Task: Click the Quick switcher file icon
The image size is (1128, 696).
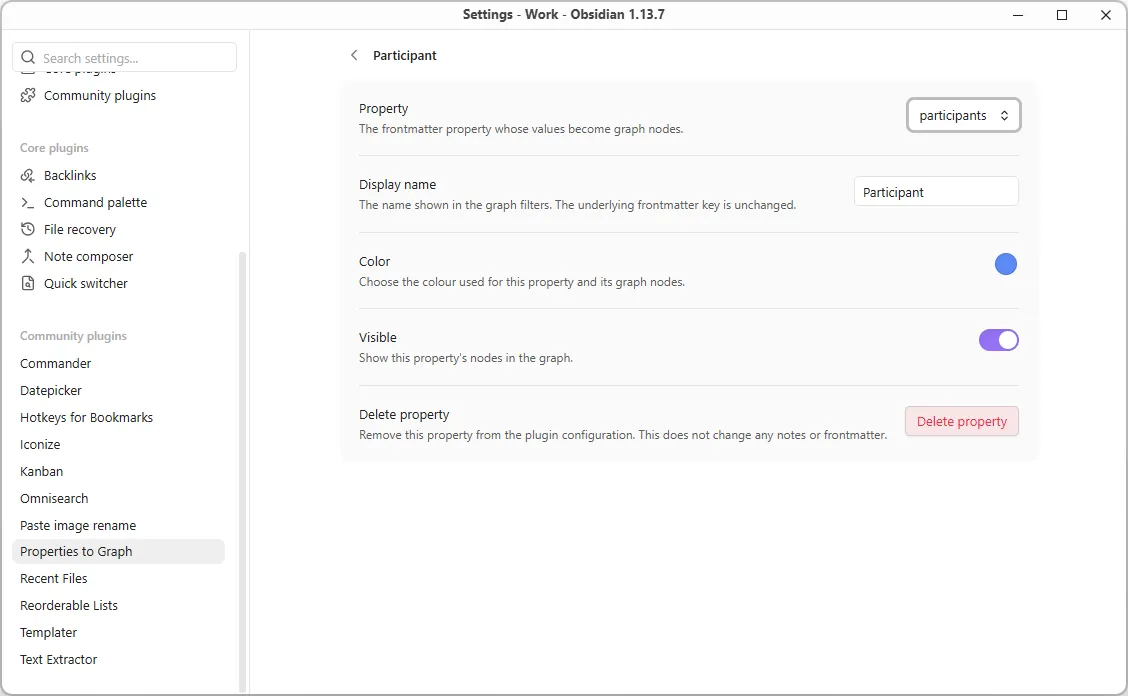Action: [x=27, y=284]
